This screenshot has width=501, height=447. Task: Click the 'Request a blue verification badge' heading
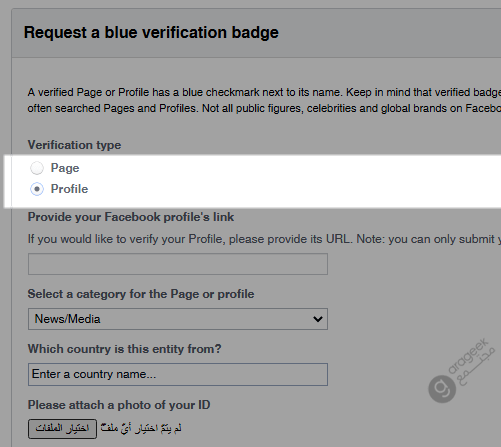pos(151,33)
